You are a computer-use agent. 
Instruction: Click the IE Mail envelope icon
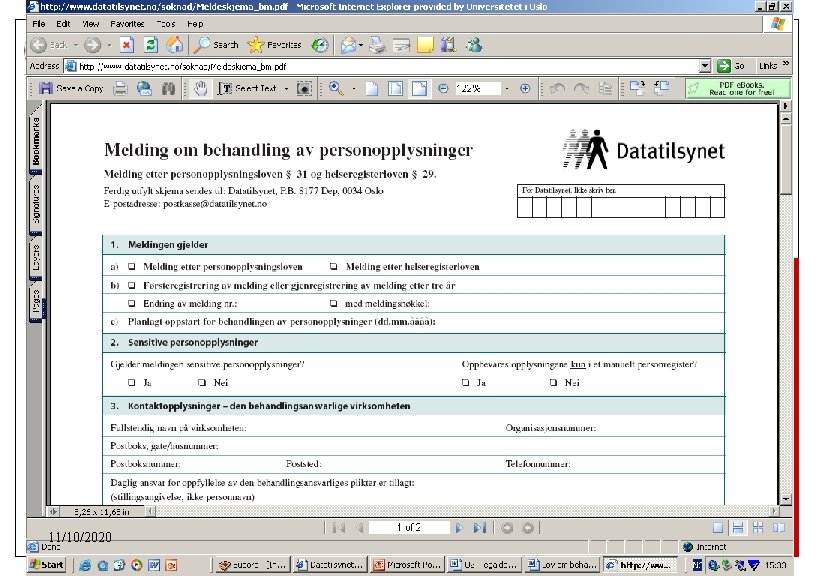(x=348, y=45)
